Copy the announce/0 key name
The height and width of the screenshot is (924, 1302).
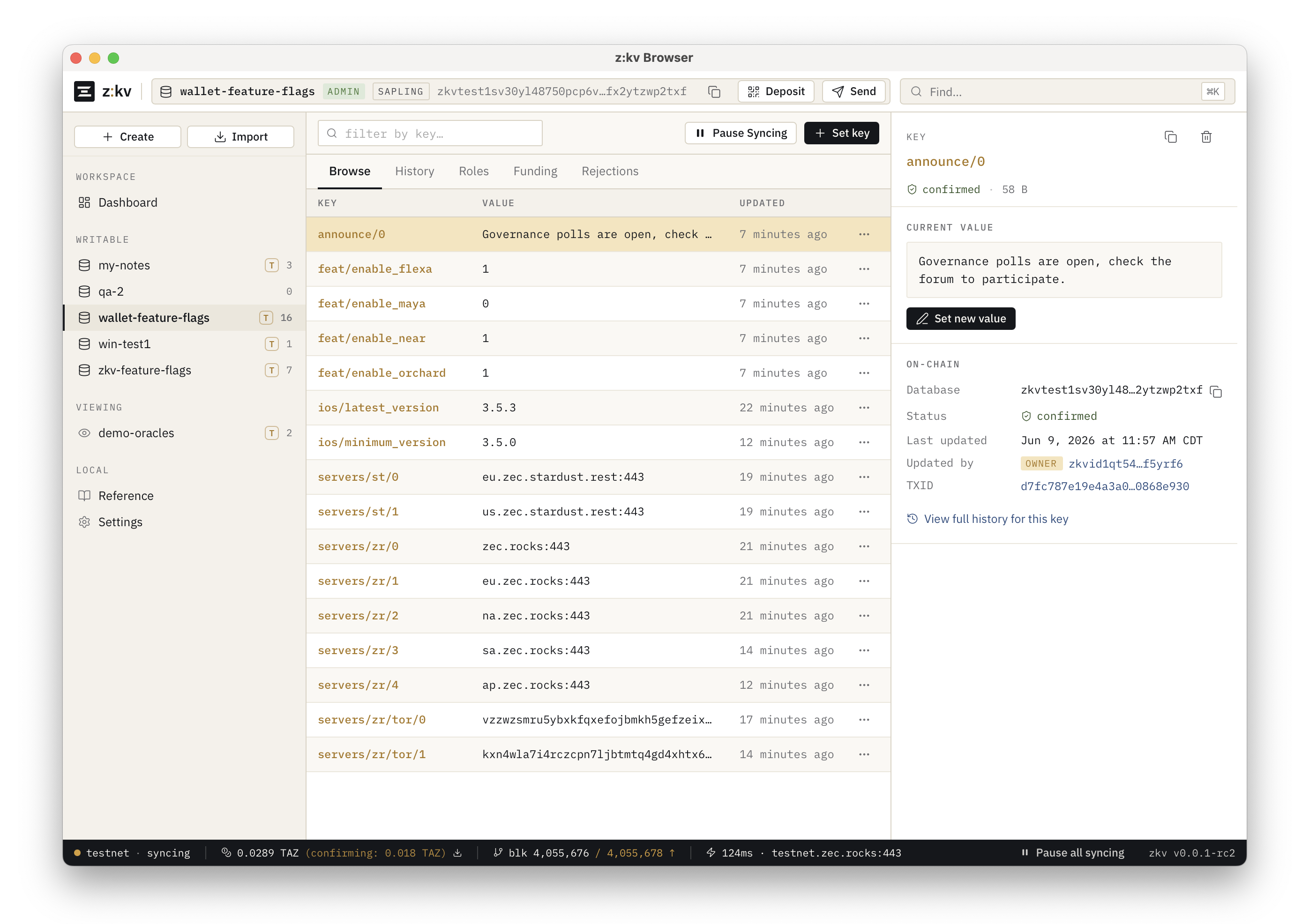pos(1170,137)
